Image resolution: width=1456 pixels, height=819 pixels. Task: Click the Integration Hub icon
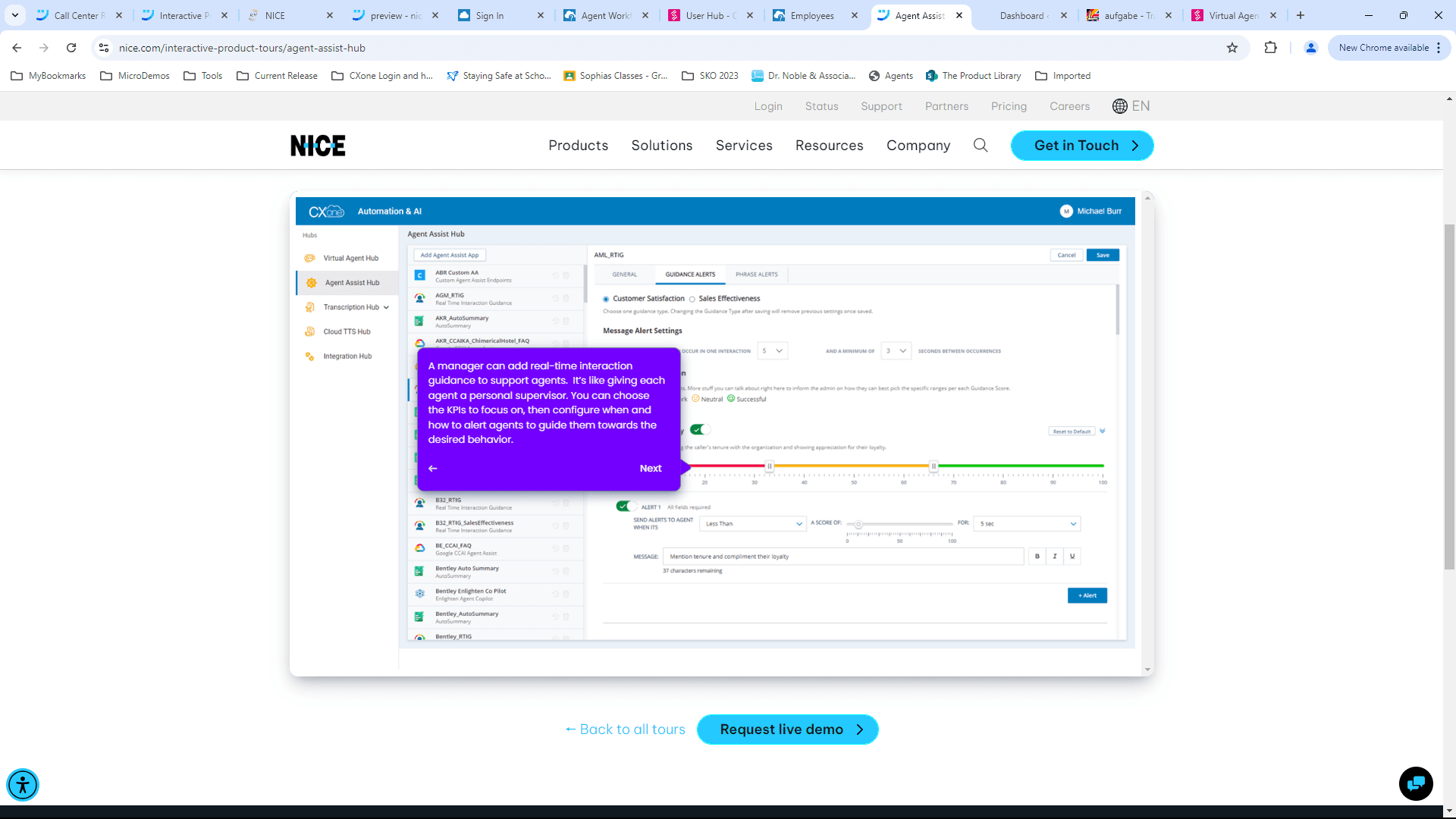point(309,356)
